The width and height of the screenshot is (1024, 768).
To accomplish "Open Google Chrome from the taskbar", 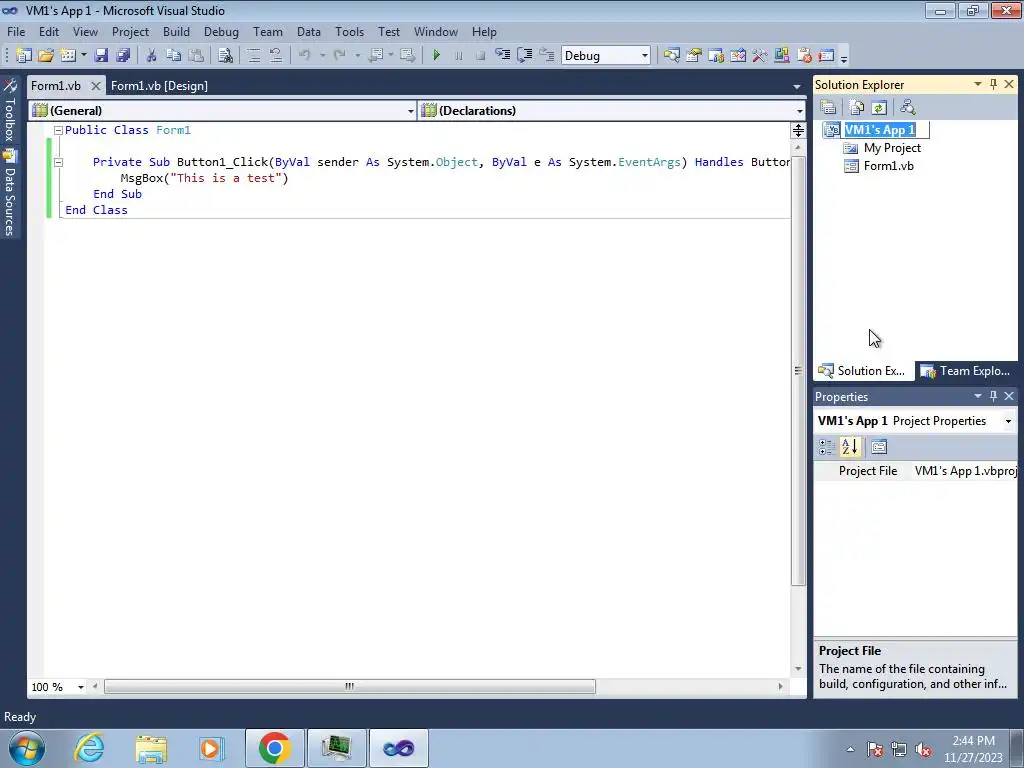I will (274, 748).
